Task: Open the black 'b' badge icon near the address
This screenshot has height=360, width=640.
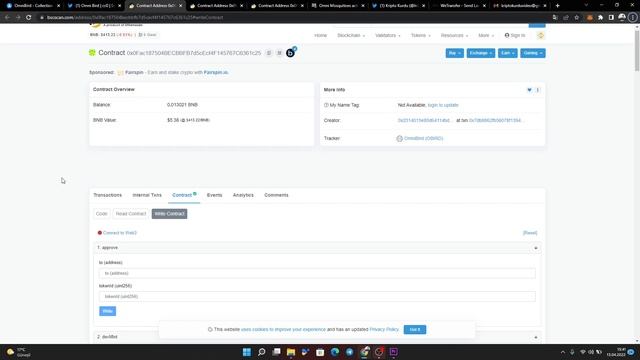Action: click(x=291, y=53)
